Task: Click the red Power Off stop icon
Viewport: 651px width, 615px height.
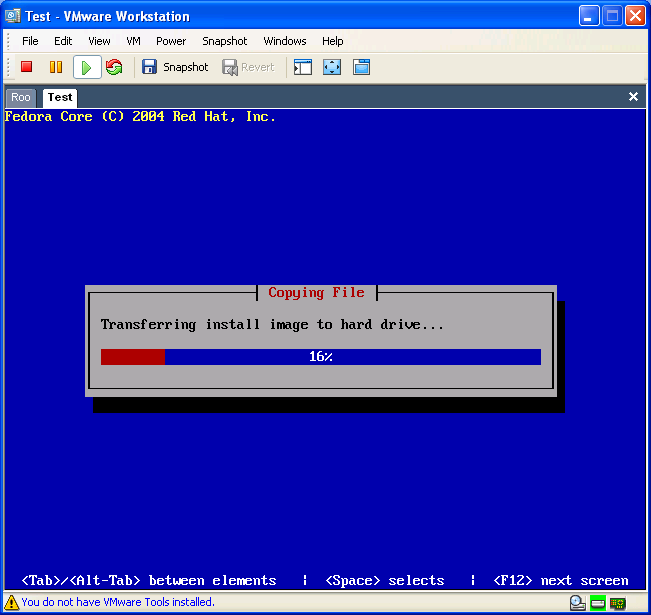Action: pos(27,67)
